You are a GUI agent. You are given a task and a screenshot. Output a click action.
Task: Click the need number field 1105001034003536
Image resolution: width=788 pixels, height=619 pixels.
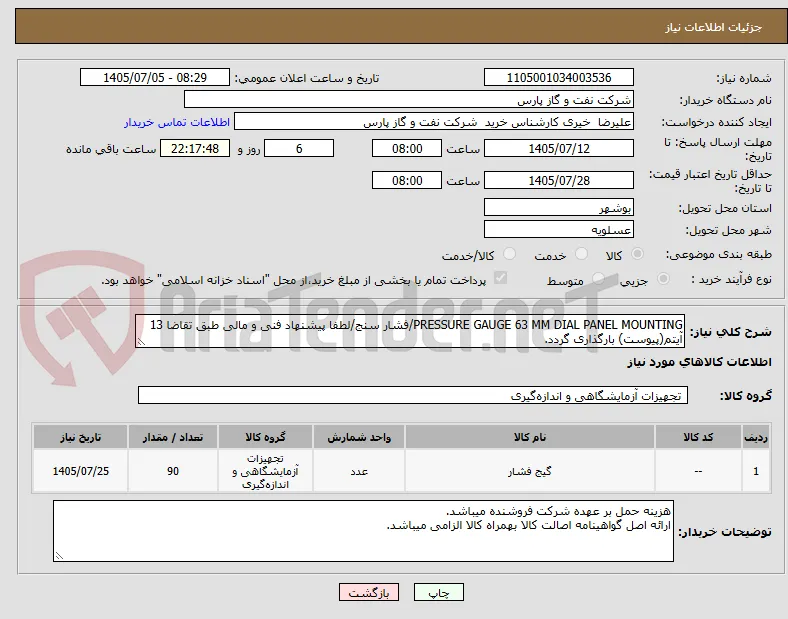coord(559,78)
